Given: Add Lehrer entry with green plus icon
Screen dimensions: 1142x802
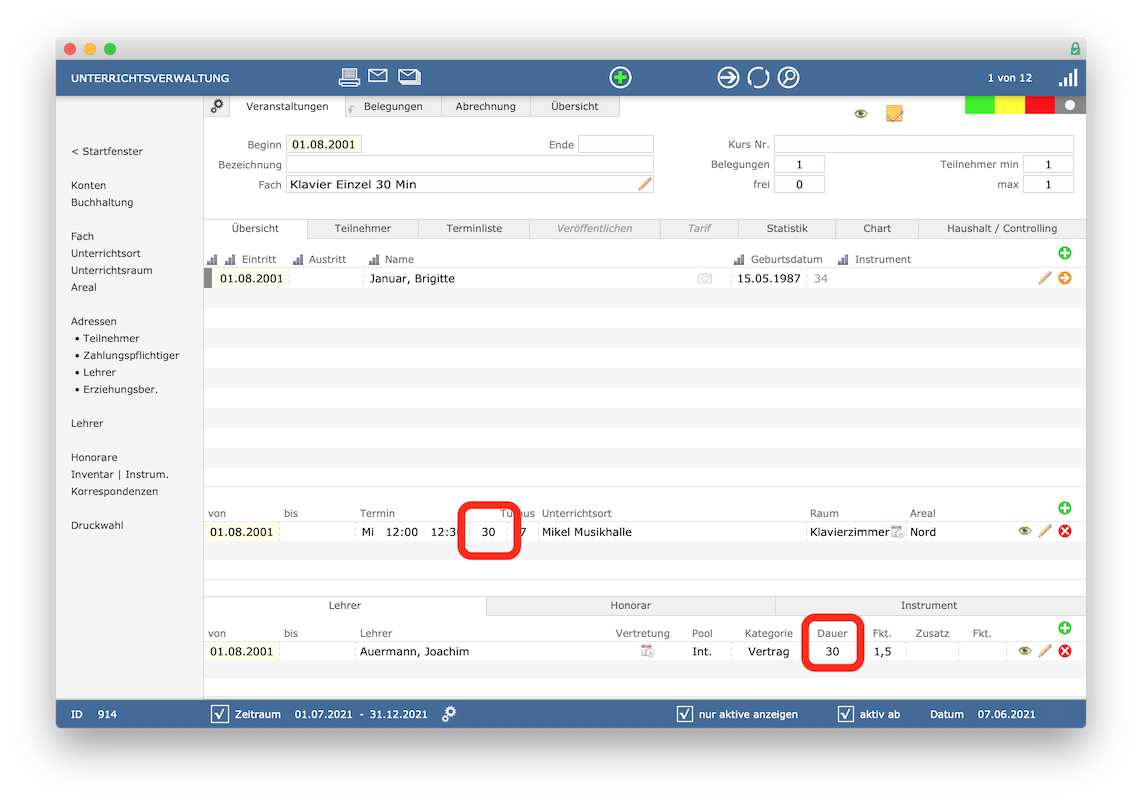Looking at the screenshot, I should click(1065, 628).
